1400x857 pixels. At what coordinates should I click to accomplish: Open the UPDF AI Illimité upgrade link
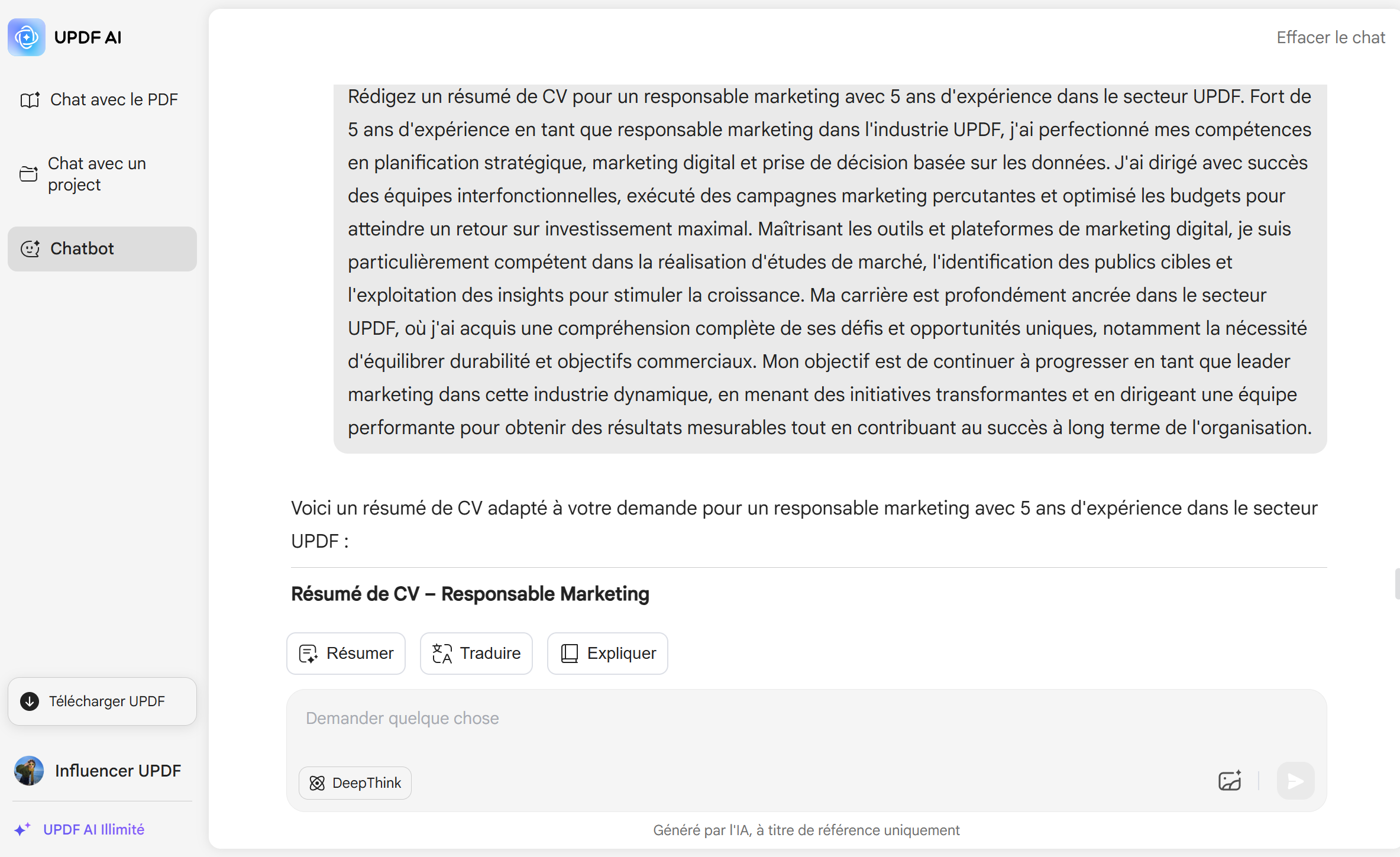click(93, 829)
